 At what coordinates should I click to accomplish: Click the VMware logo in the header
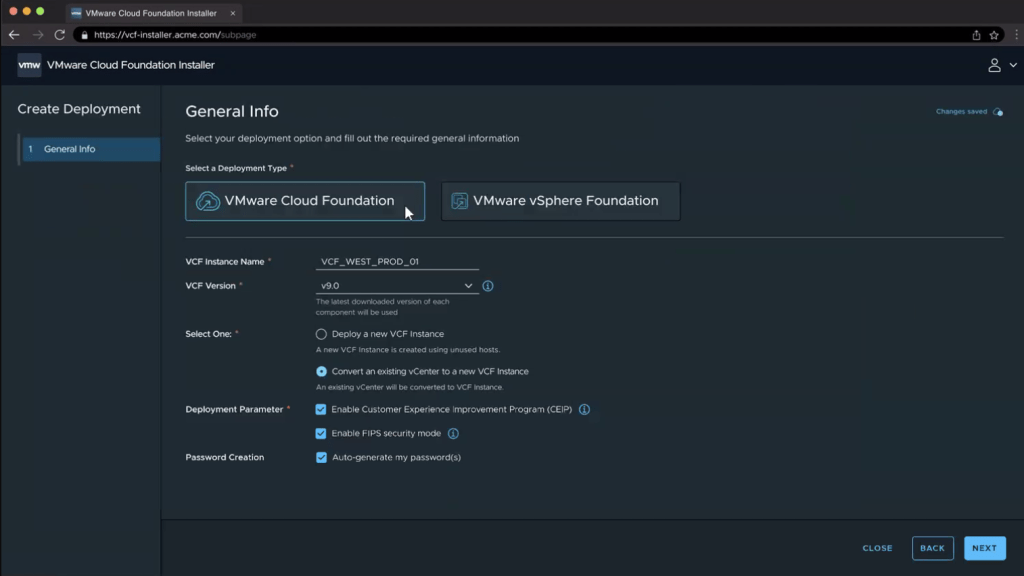tap(29, 65)
